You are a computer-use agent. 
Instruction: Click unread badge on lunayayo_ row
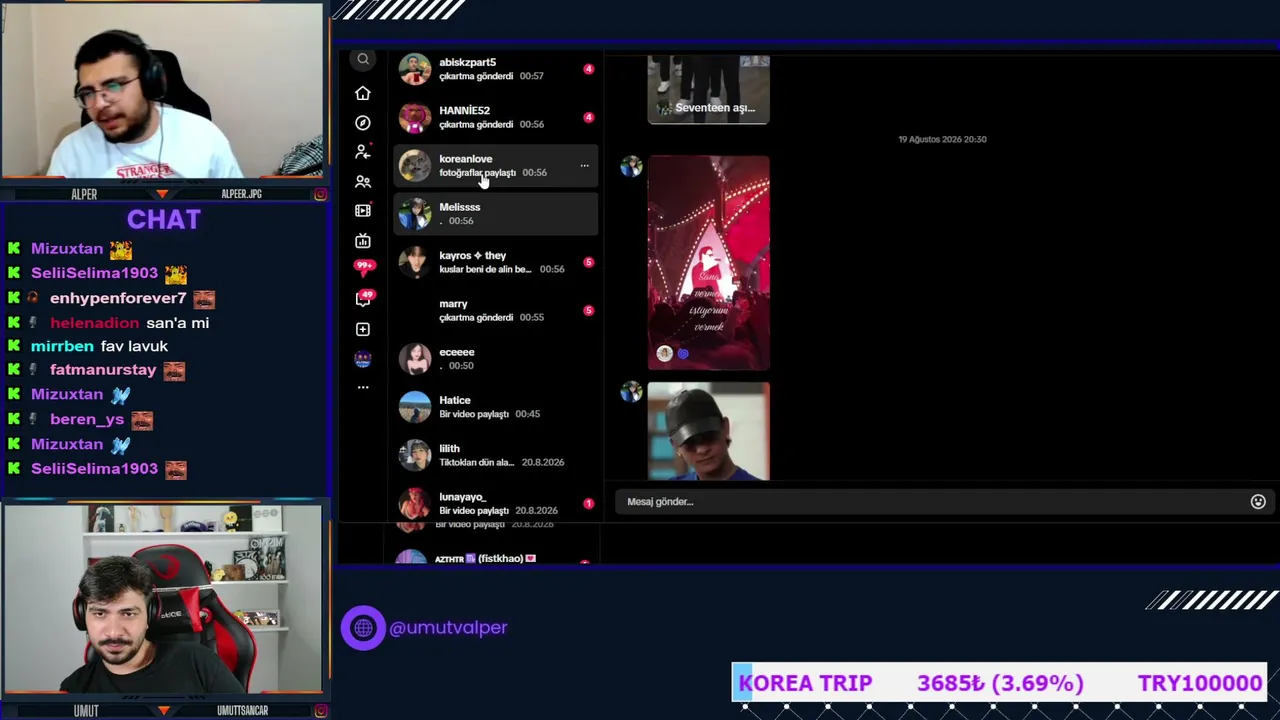point(588,503)
